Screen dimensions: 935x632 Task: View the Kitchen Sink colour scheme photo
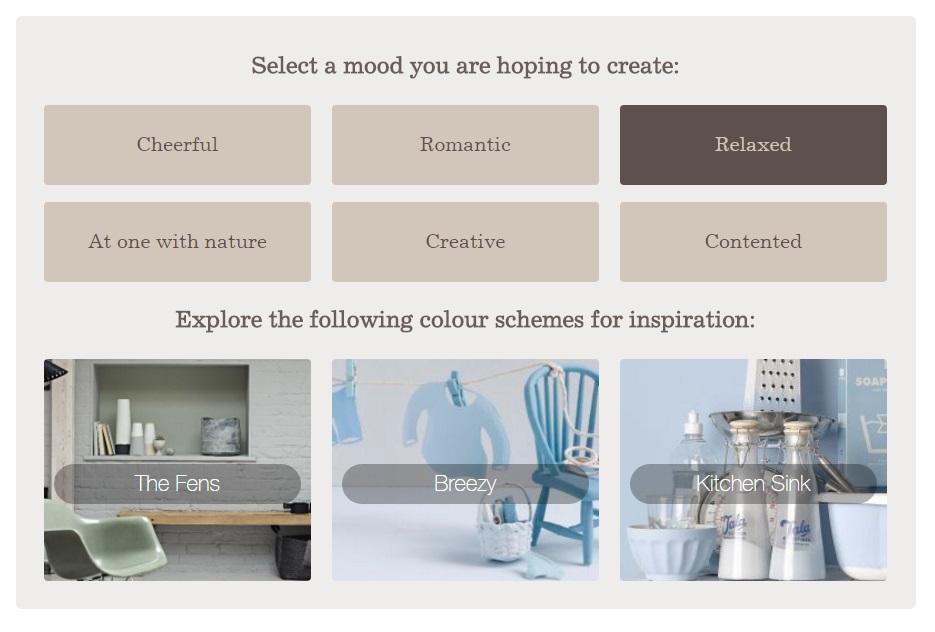[753, 470]
